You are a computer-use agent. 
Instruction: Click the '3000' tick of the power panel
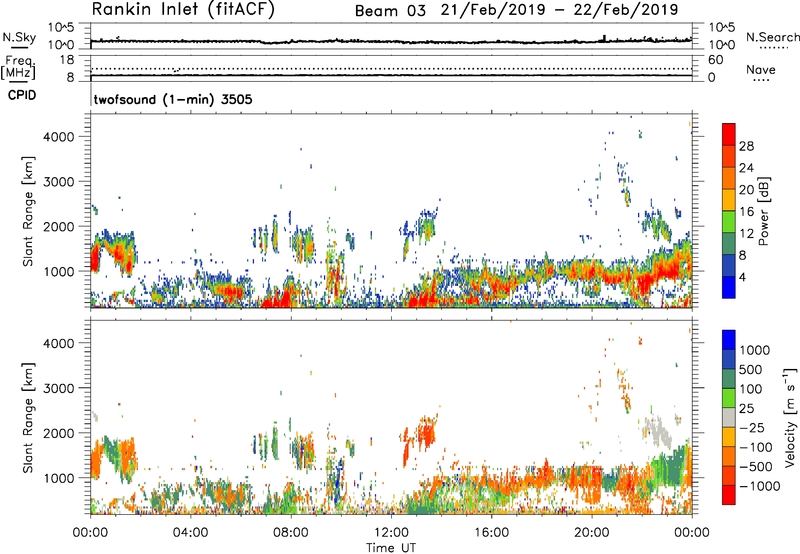pos(59,182)
